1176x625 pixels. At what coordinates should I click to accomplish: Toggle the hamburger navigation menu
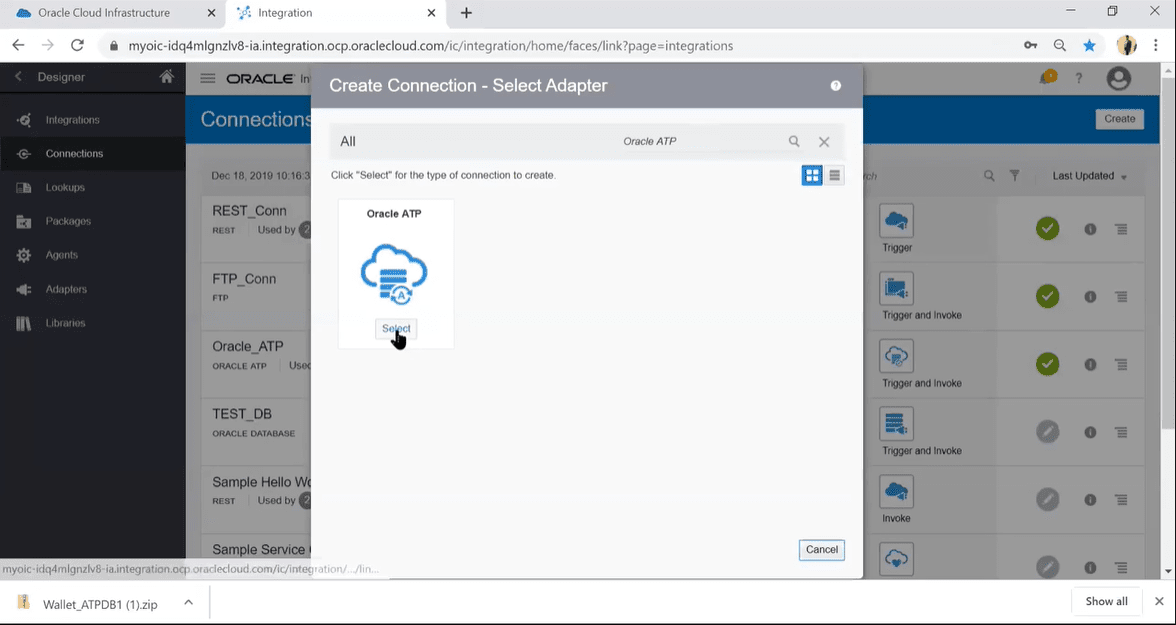click(x=208, y=79)
